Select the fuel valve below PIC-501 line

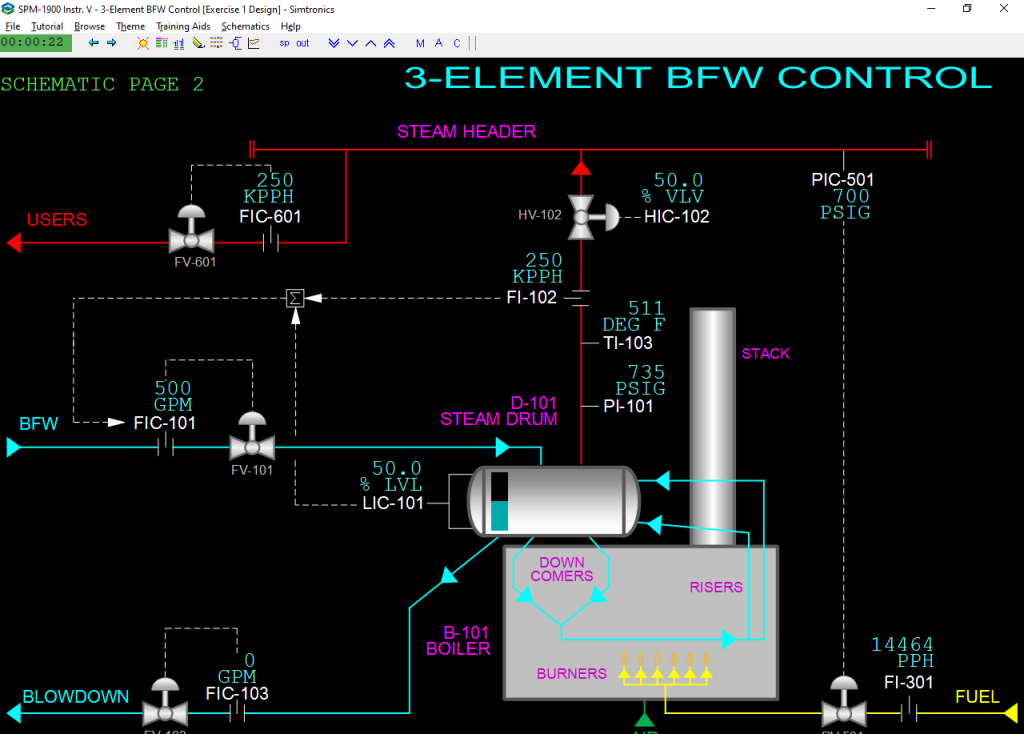844,702
